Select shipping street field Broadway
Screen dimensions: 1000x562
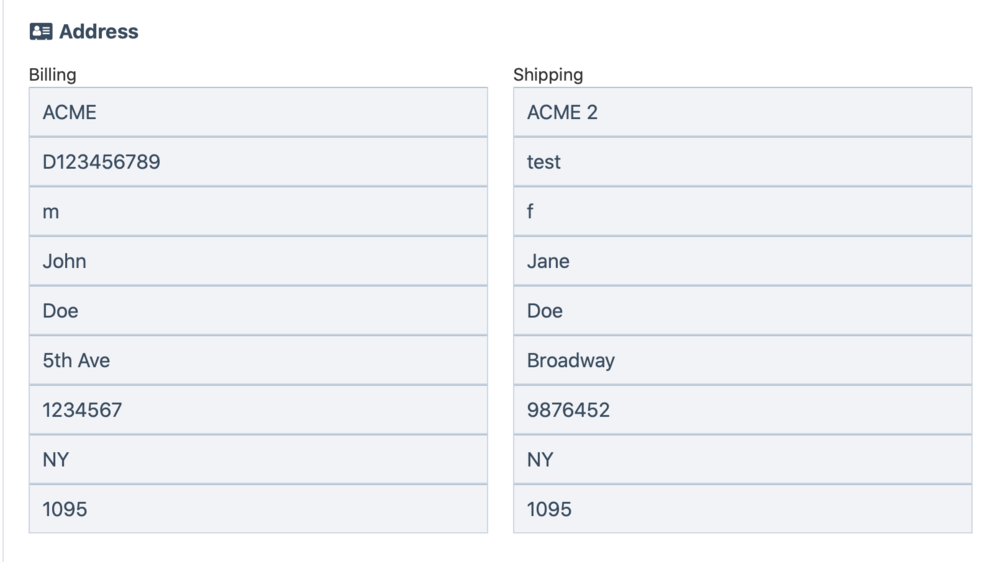(742, 360)
